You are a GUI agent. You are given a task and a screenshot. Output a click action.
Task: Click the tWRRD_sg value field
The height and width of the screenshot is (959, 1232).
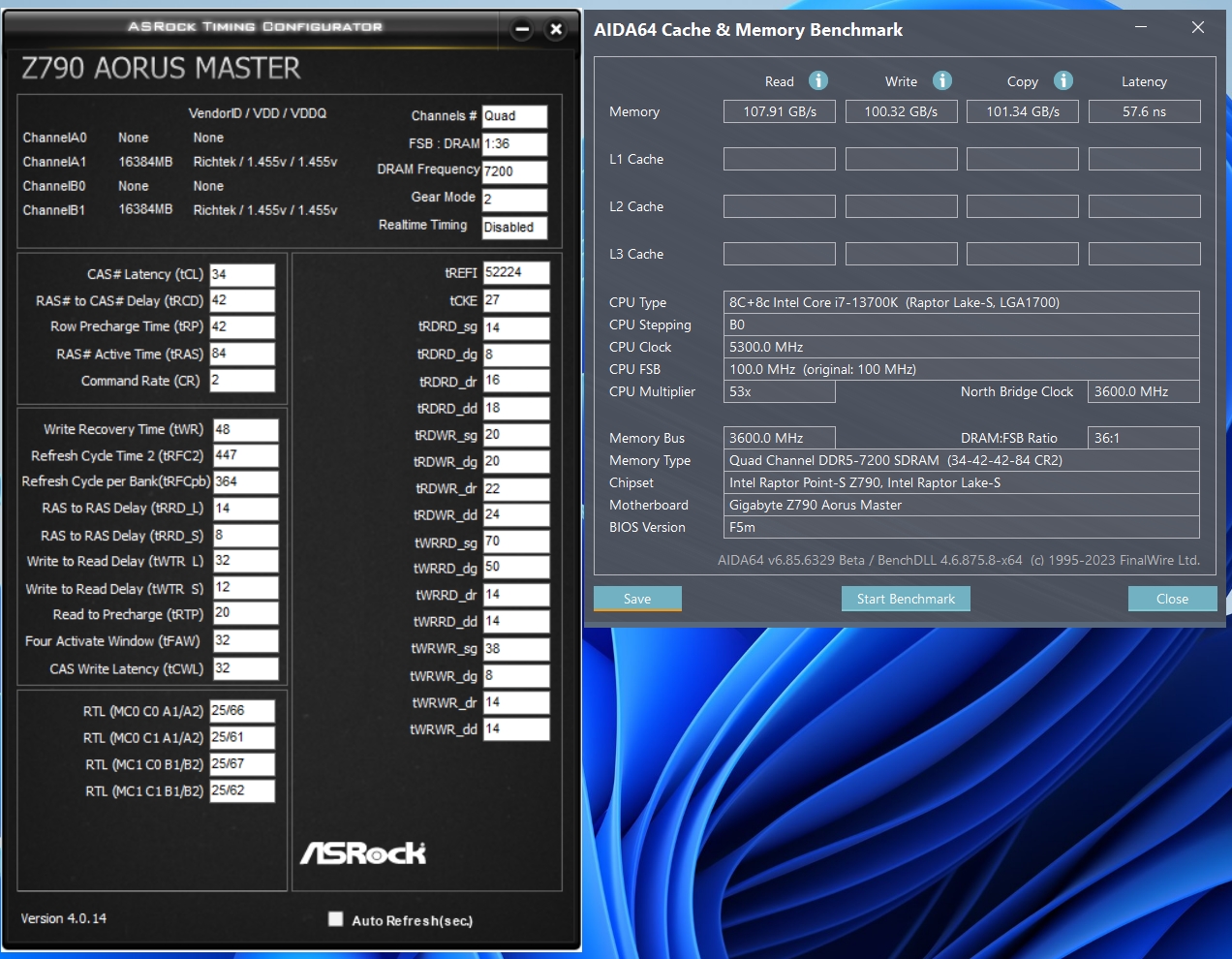click(516, 541)
